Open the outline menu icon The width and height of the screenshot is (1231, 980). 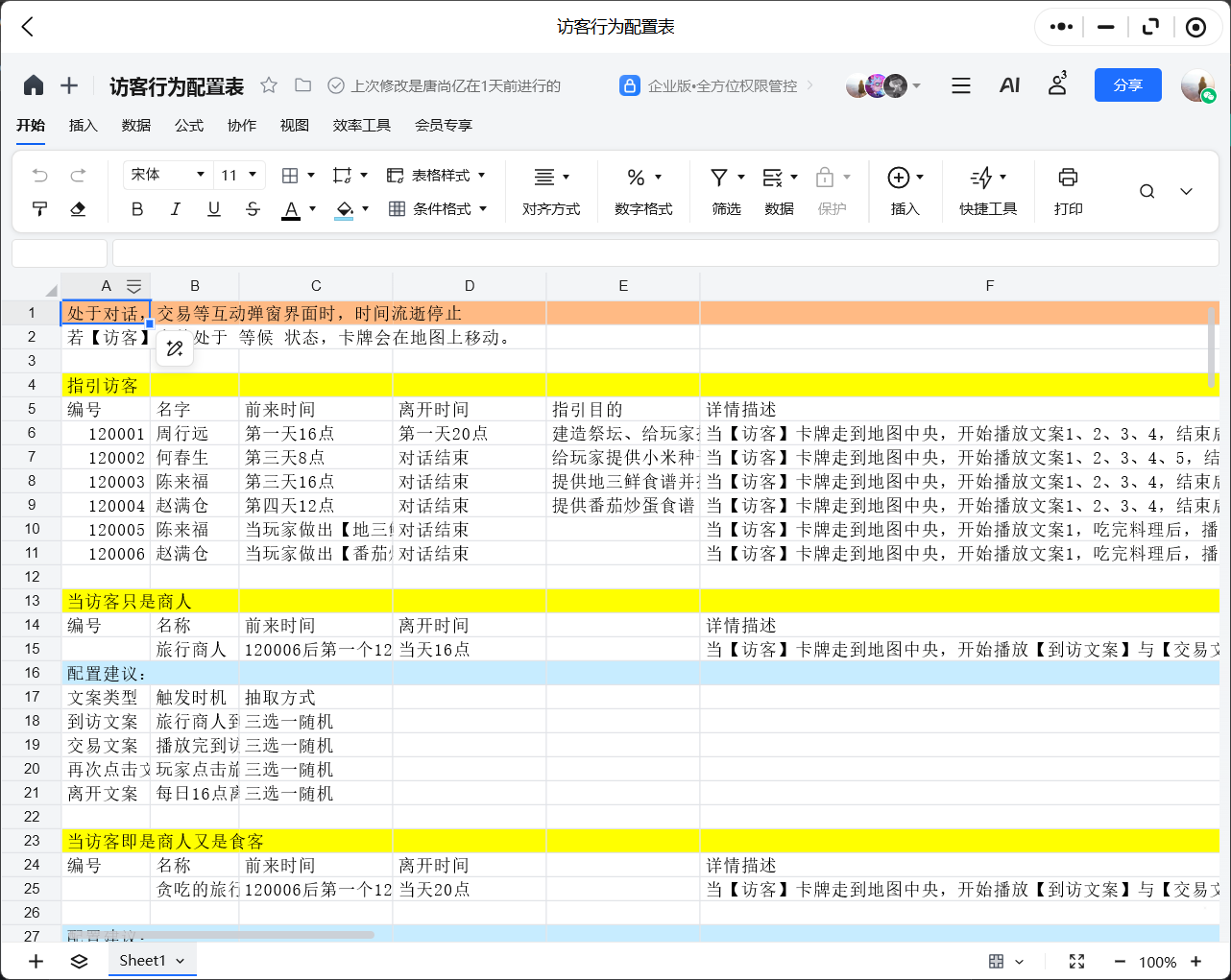pos(960,85)
